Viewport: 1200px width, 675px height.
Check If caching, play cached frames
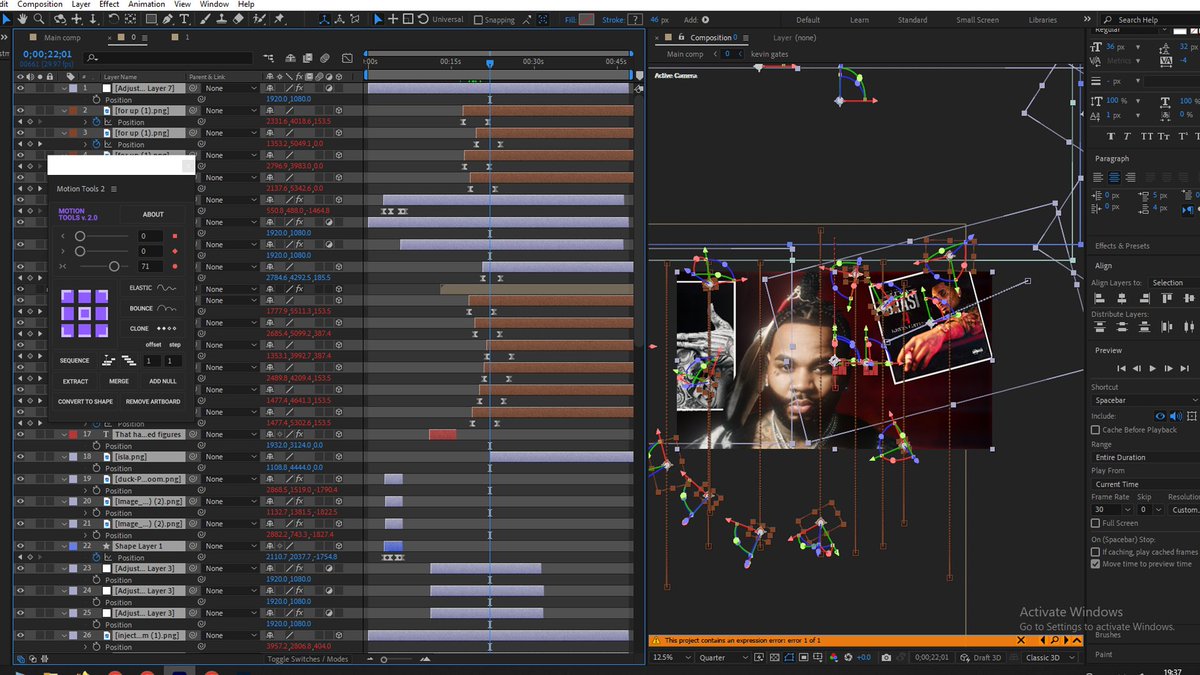1096,551
